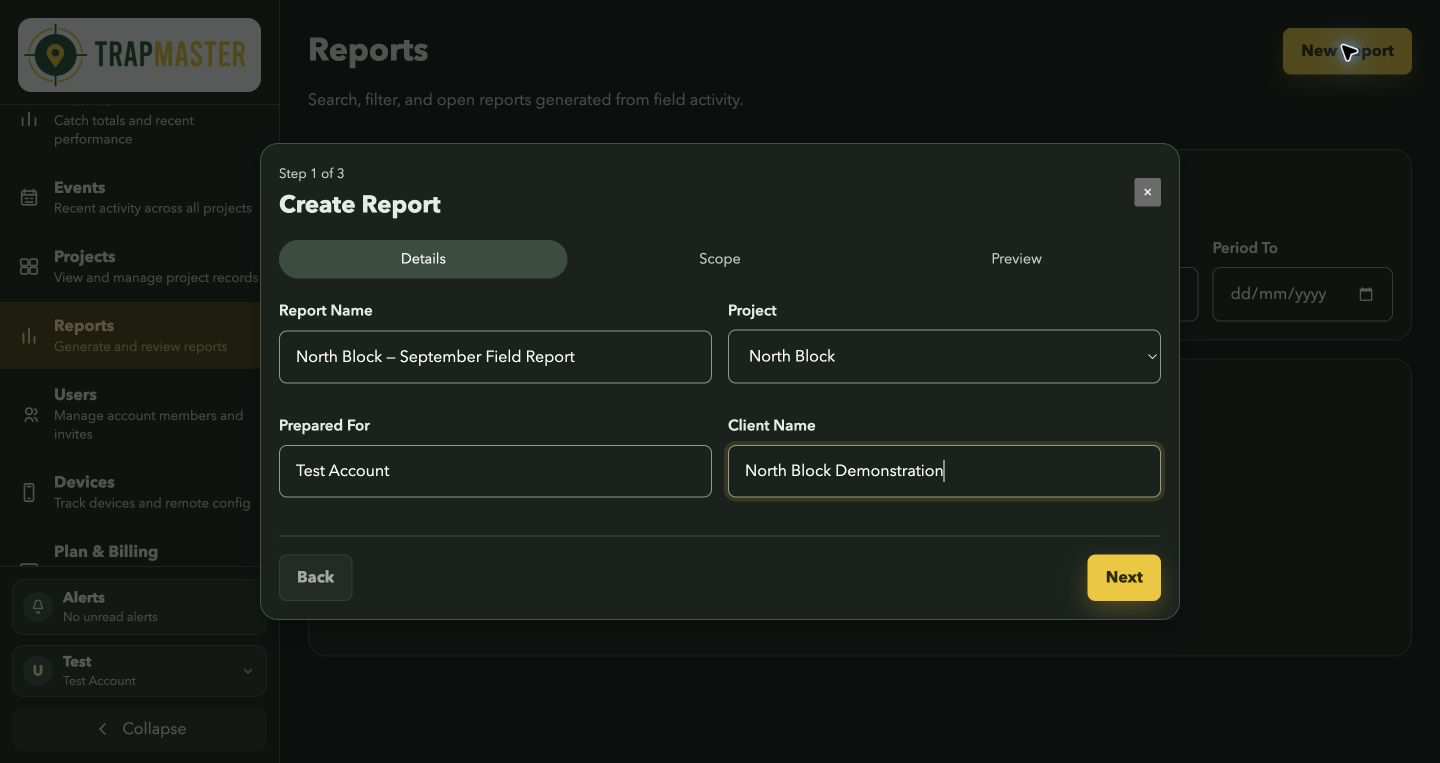Close the Create Report dialog
Screen dimensions: 1440x763
pyautogui.click(x=1147, y=192)
